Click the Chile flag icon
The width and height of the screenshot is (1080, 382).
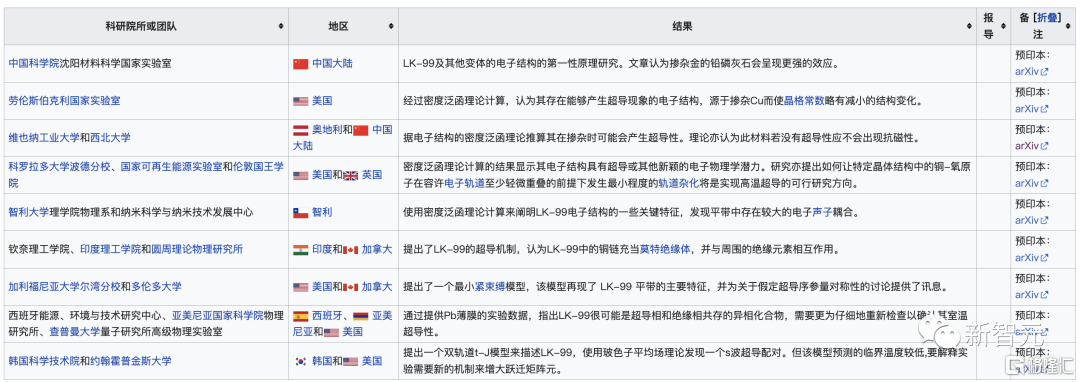(x=300, y=213)
